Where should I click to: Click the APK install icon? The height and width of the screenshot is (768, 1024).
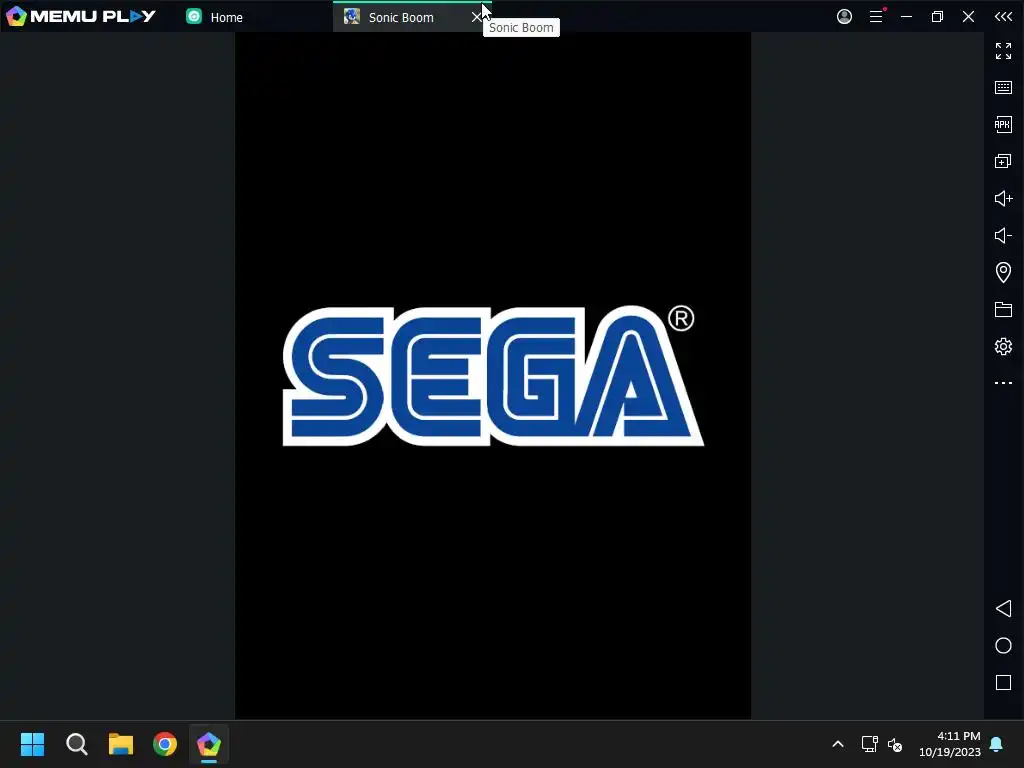pos(1003,124)
